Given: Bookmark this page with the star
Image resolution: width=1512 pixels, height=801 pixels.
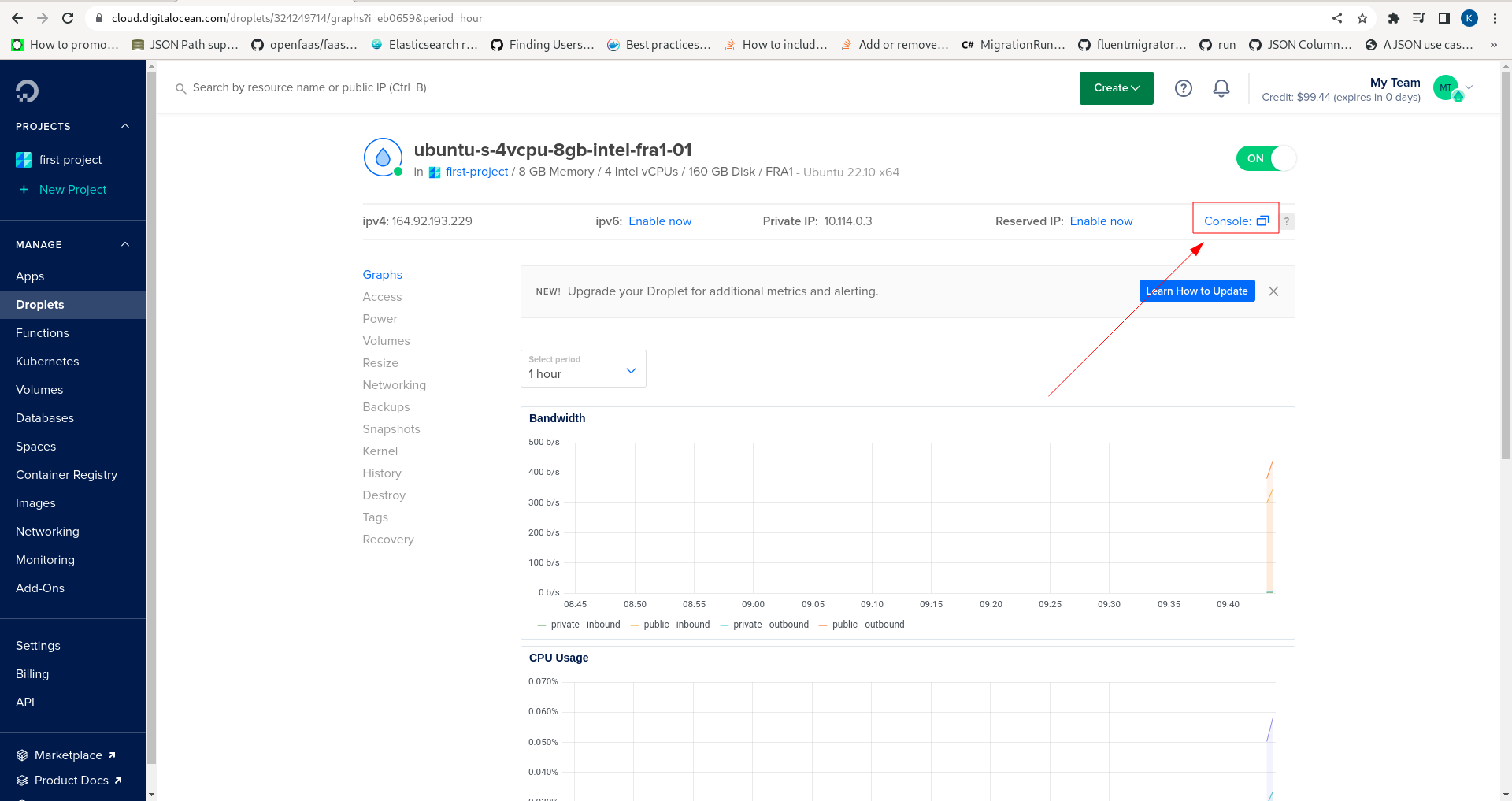Looking at the screenshot, I should pos(1362,18).
